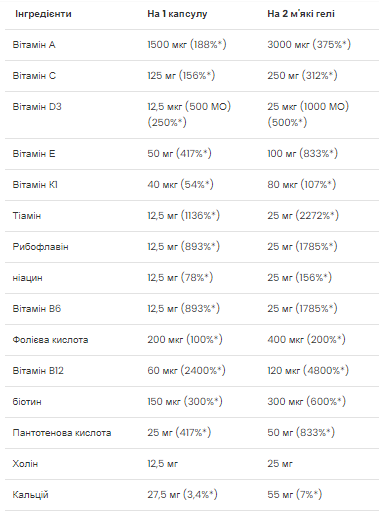Select the 120 мкг (4800%*) B12 value
379x512 pixels.
[308, 371]
